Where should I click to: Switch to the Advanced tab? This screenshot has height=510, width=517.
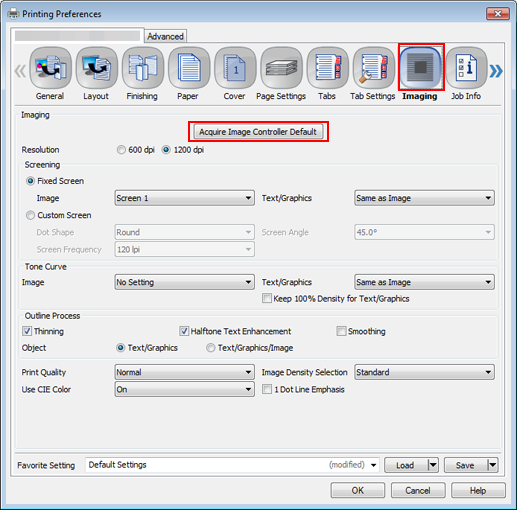tap(165, 36)
